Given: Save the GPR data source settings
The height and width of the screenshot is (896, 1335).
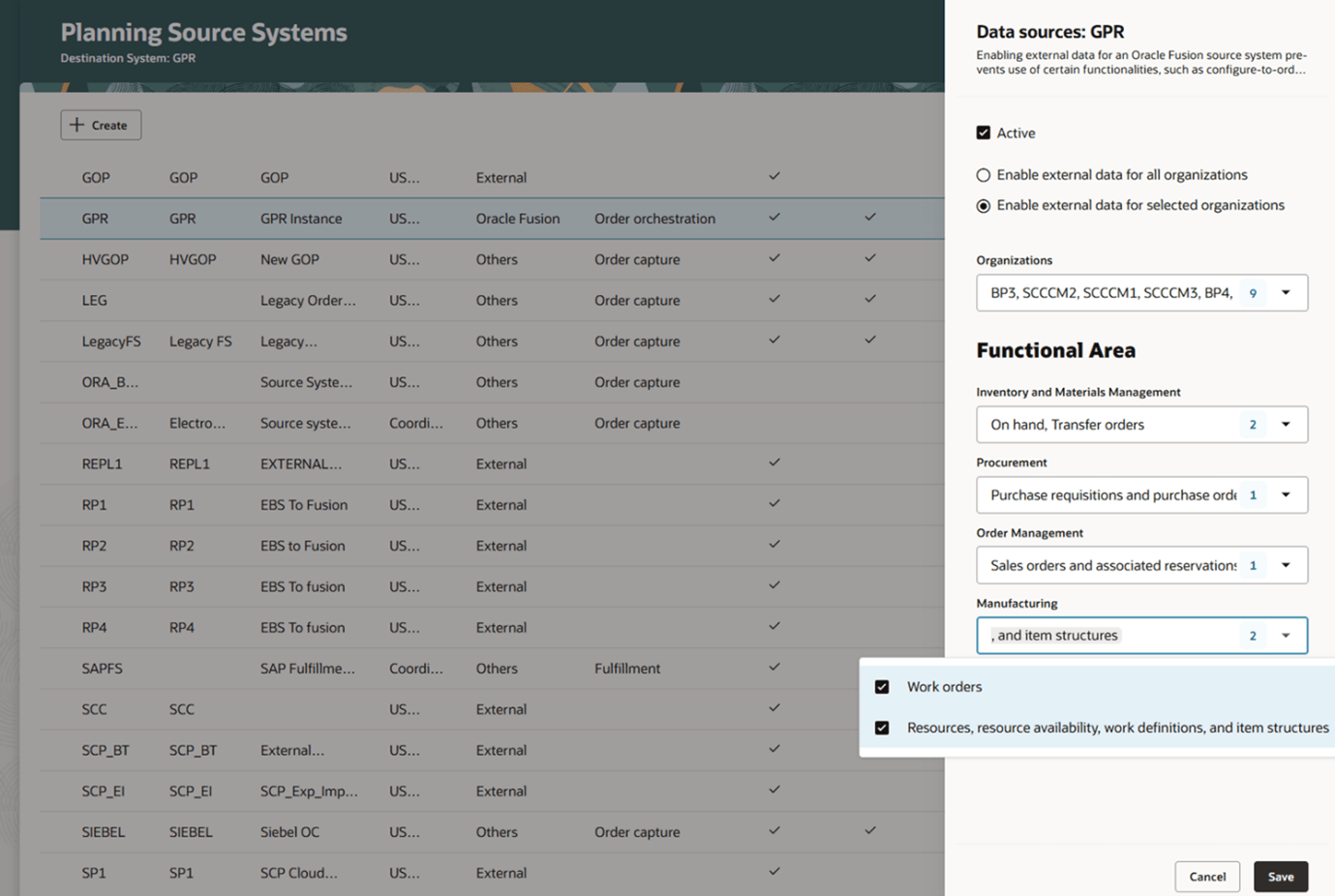Looking at the screenshot, I should click(x=1280, y=876).
